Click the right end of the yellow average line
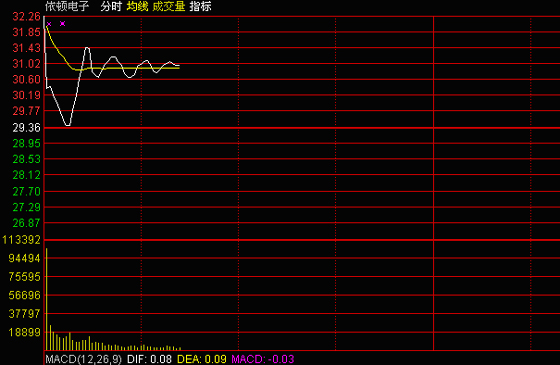The height and width of the screenshot is (365, 560). click(x=179, y=68)
